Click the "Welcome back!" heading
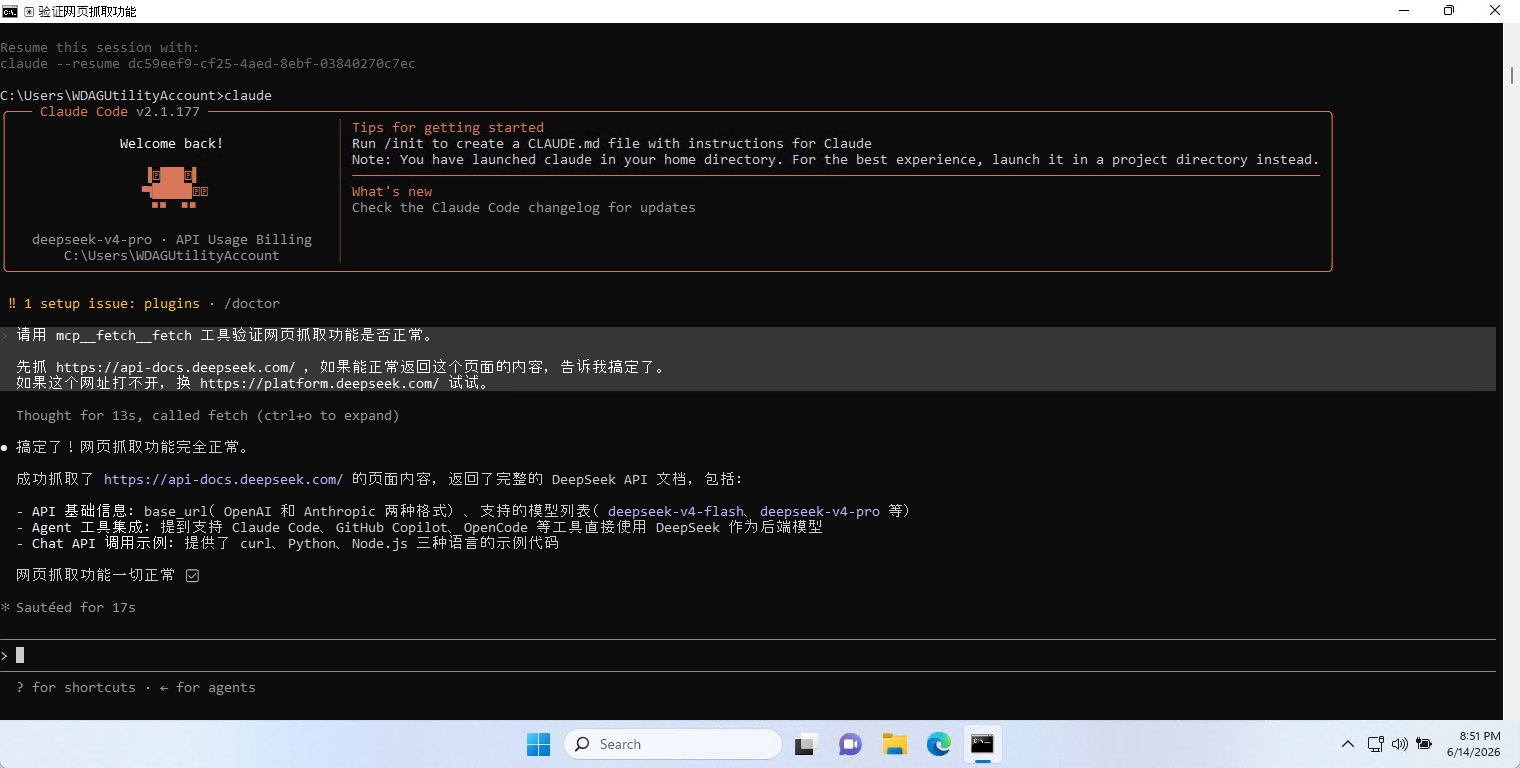 tap(171, 143)
